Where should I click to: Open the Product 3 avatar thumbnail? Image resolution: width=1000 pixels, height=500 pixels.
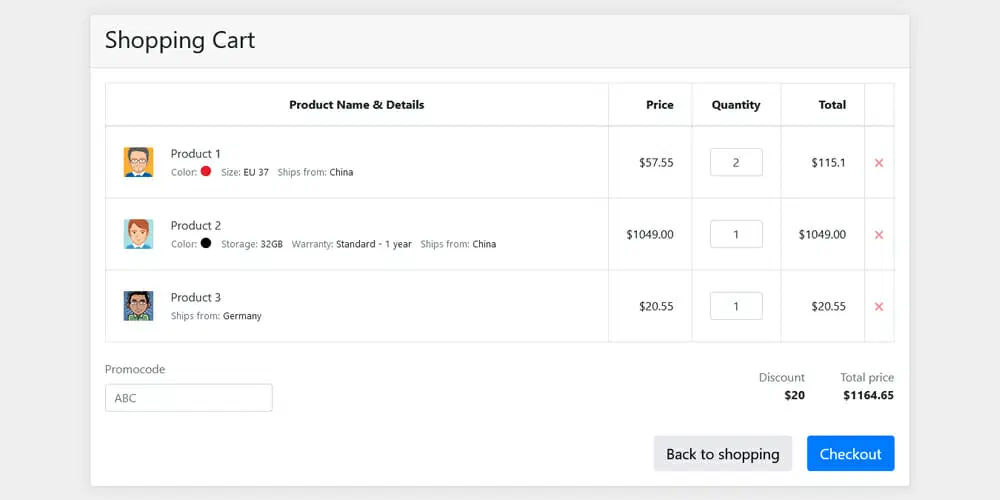point(138,306)
